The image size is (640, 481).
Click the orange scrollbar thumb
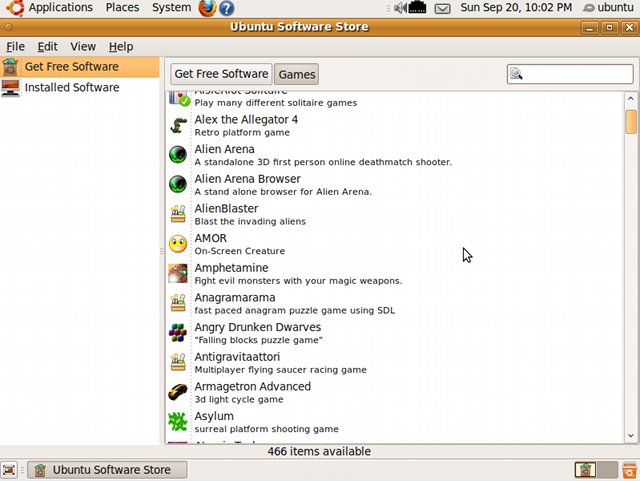(631, 122)
